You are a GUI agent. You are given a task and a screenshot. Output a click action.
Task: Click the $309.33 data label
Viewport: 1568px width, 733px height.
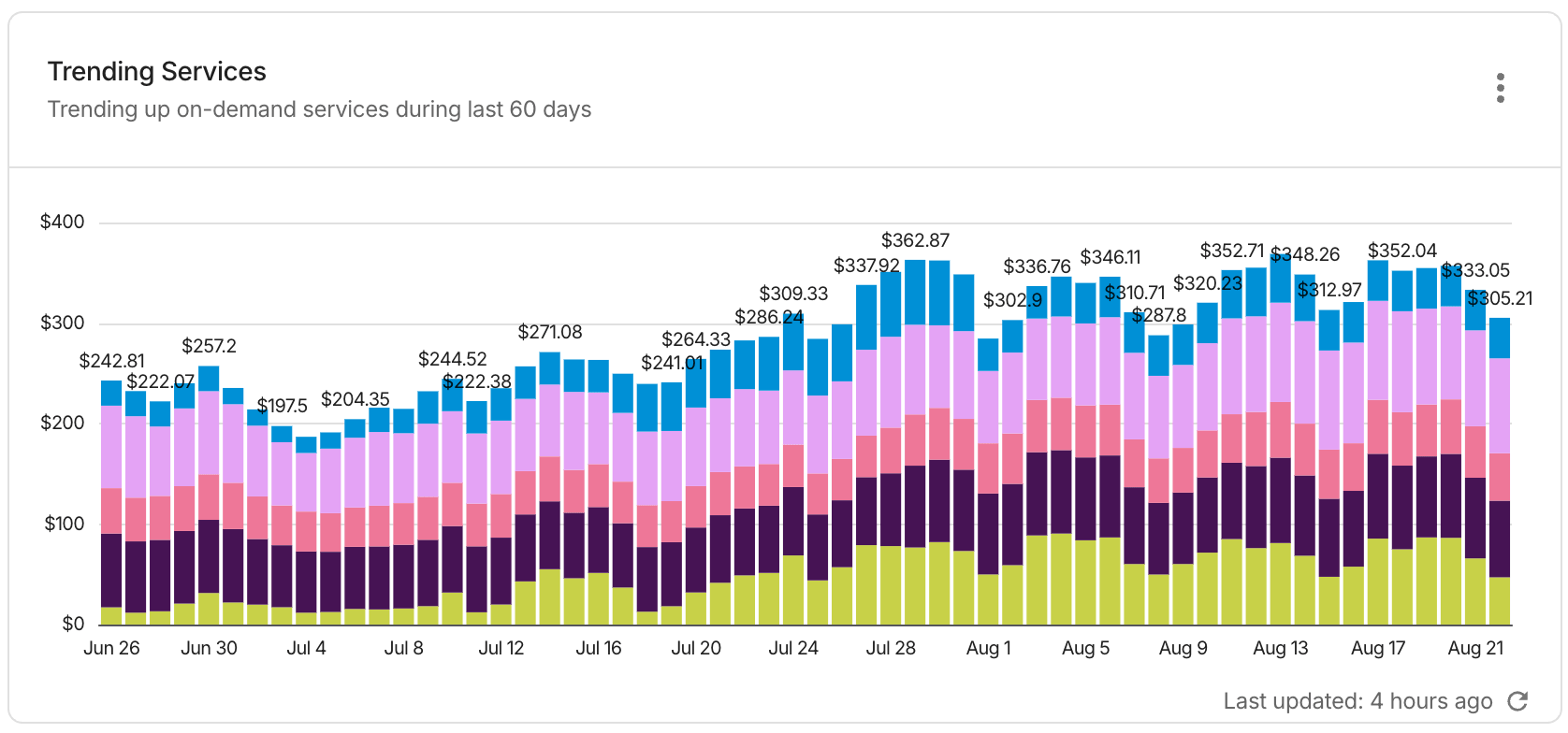tap(793, 294)
